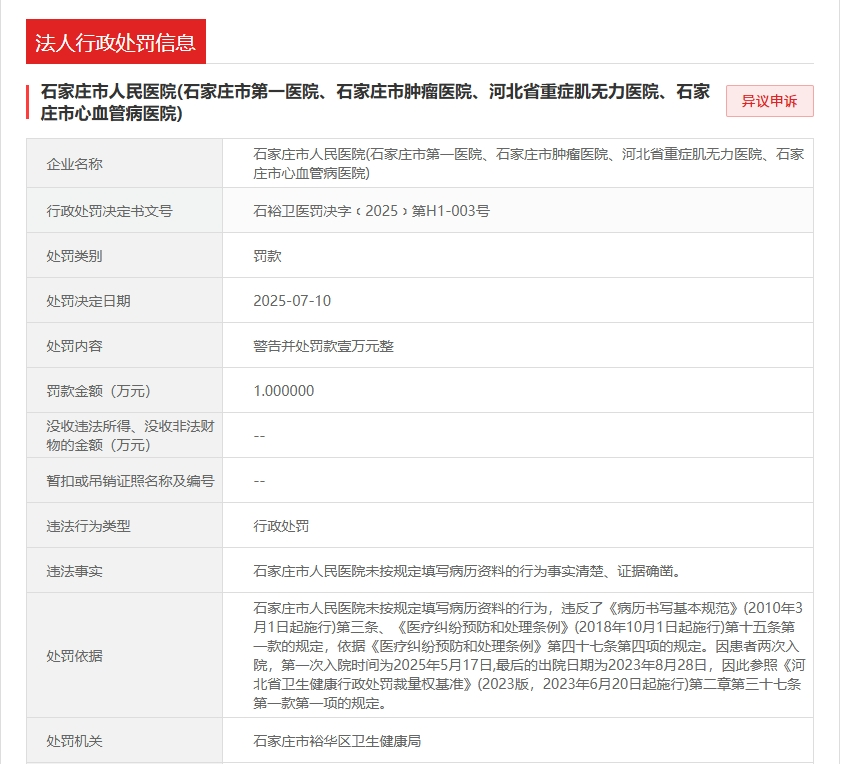
Task: Select the fine amount 1.000000
Action: coord(284,391)
